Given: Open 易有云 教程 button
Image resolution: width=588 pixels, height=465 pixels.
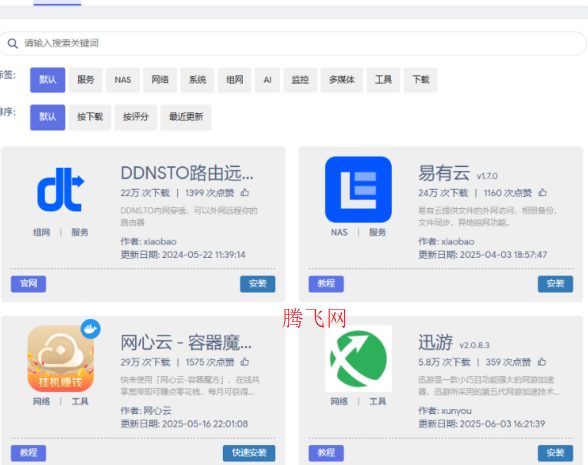Looking at the screenshot, I should coord(326,284).
